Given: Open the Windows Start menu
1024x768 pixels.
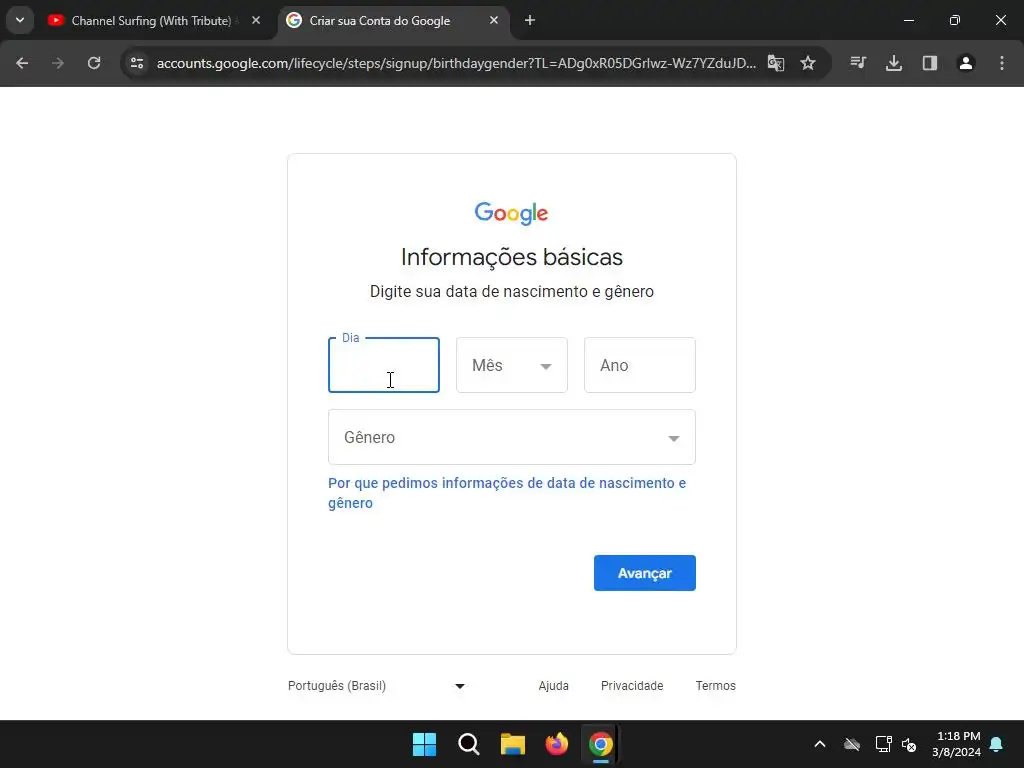Looking at the screenshot, I should click(x=424, y=744).
